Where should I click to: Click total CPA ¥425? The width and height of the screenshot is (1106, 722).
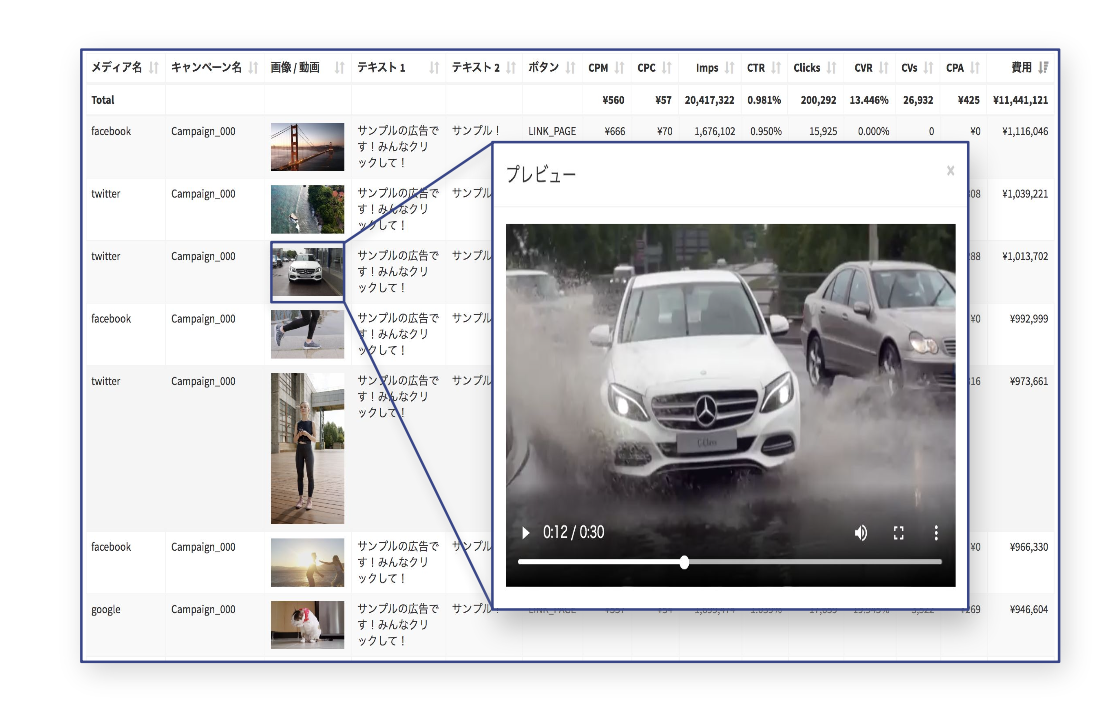click(968, 100)
